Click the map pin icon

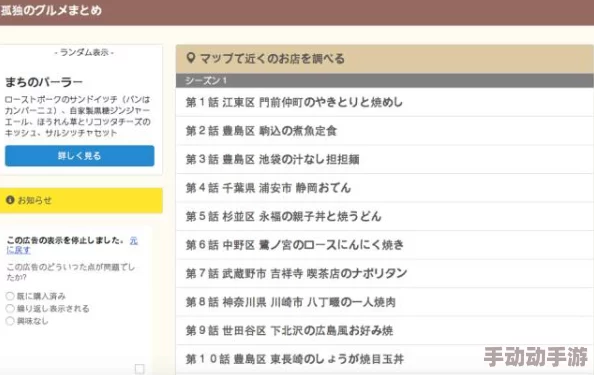pos(191,58)
